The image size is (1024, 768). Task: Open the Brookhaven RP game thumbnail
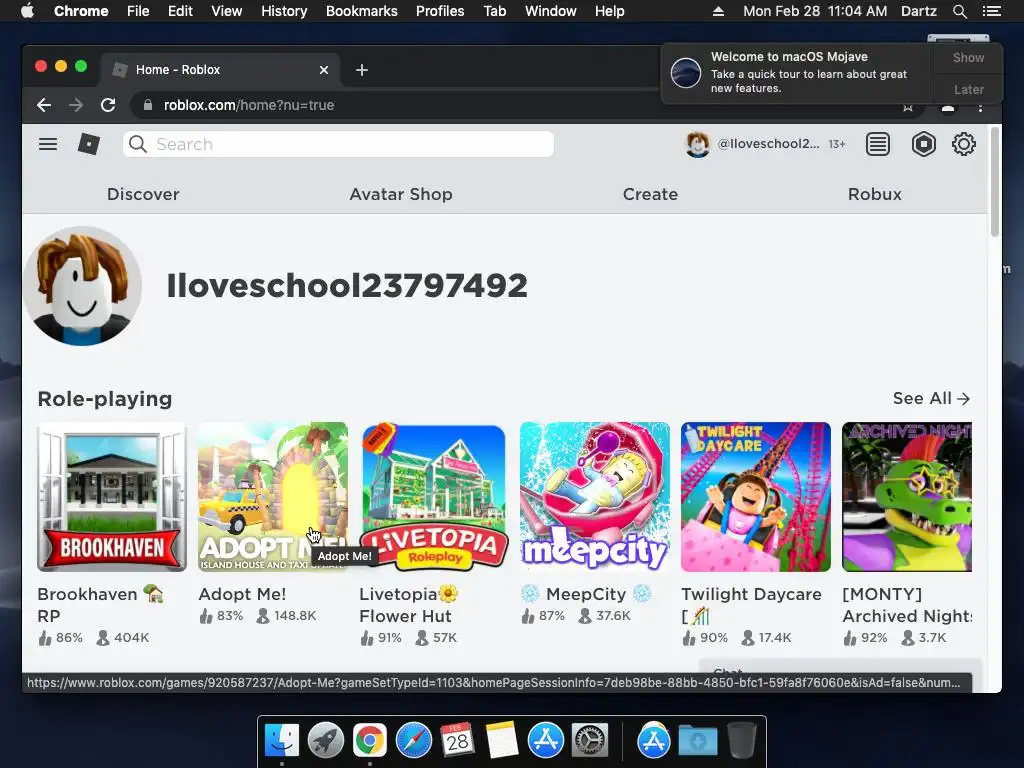tap(112, 497)
